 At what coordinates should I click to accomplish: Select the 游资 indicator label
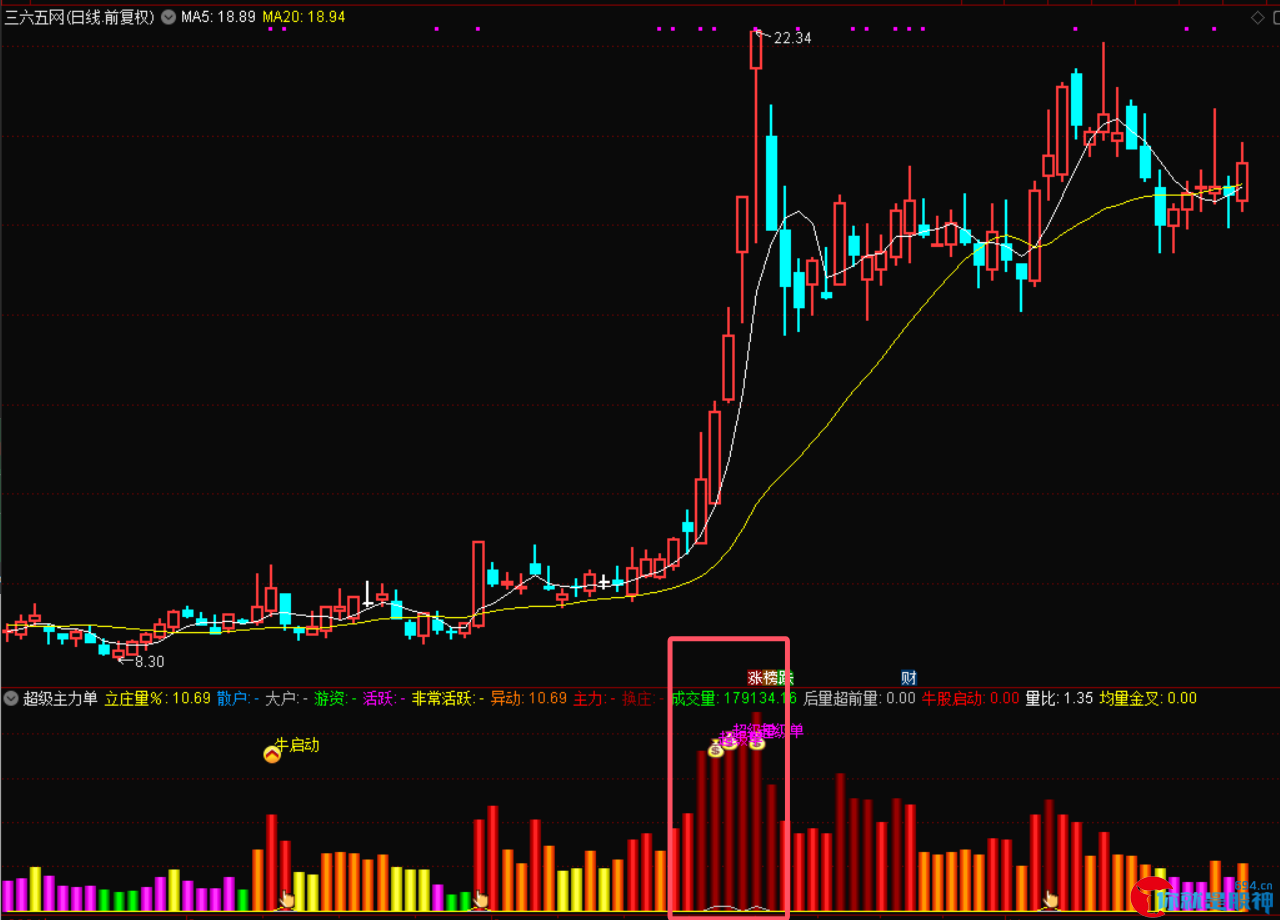[335, 698]
